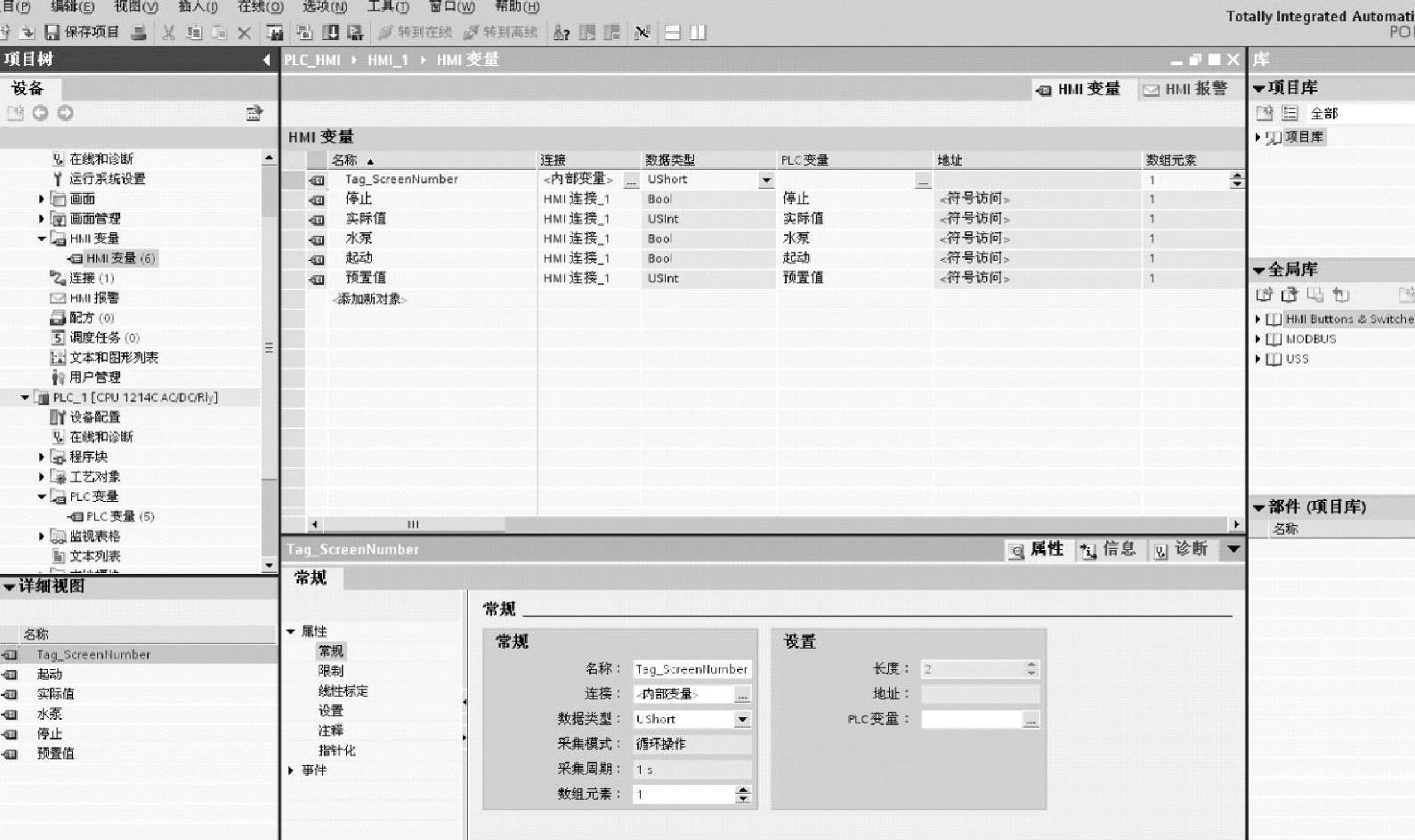Click the PLC 变量 browse button in 设置
The width and height of the screenshot is (1415, 840).
click(1031, 719)
